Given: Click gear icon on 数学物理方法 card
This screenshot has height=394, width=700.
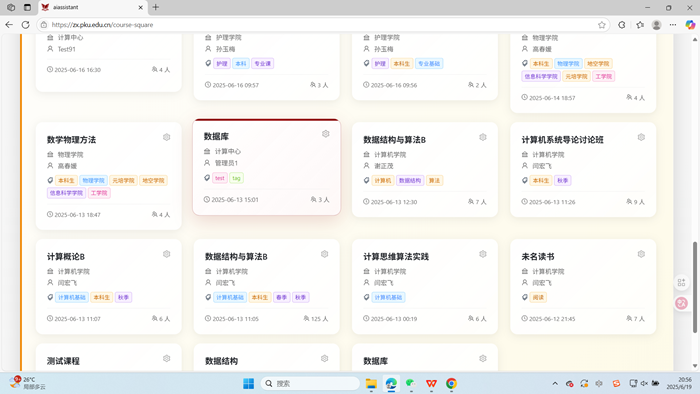Looking at the screenshot, I should point(167,137).
